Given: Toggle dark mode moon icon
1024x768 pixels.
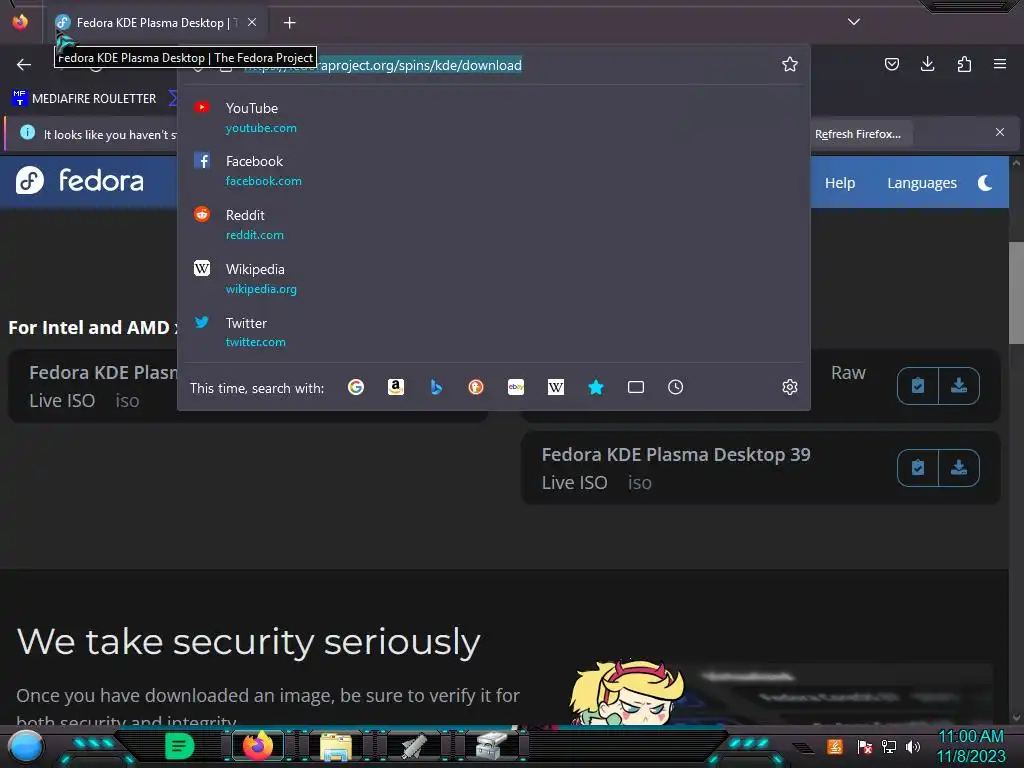Looking at the screenshot, I should pyautogui.click(x=985, y=183).
